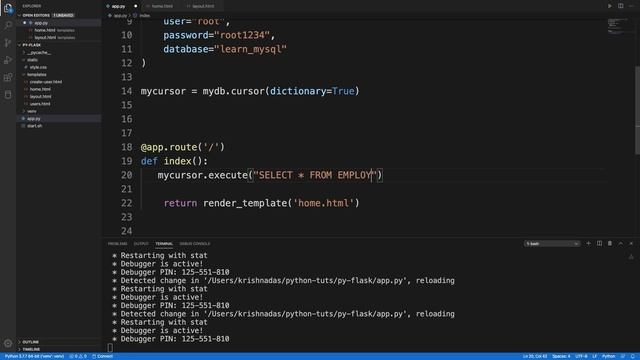Image resolution: width=640 pixels, height=360 pixels.
Task: Open notifications bell in status bar
Action: pyautogui.click(x=633, y=356)
